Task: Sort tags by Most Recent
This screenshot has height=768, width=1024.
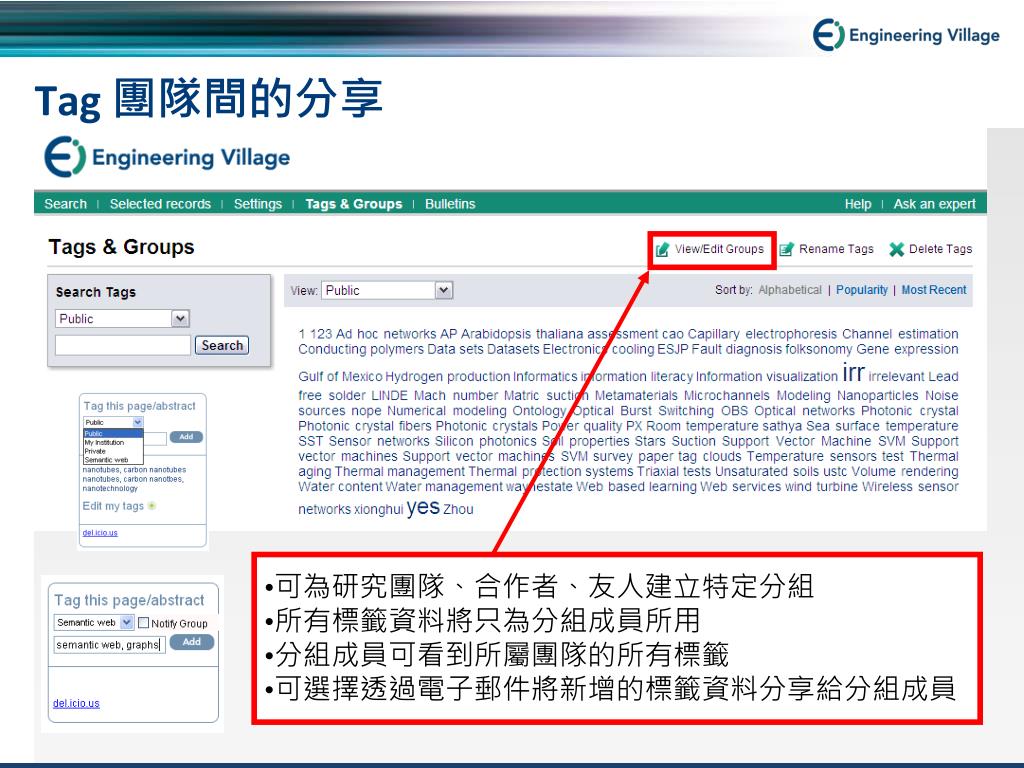Action: click(x=934, y=290)
